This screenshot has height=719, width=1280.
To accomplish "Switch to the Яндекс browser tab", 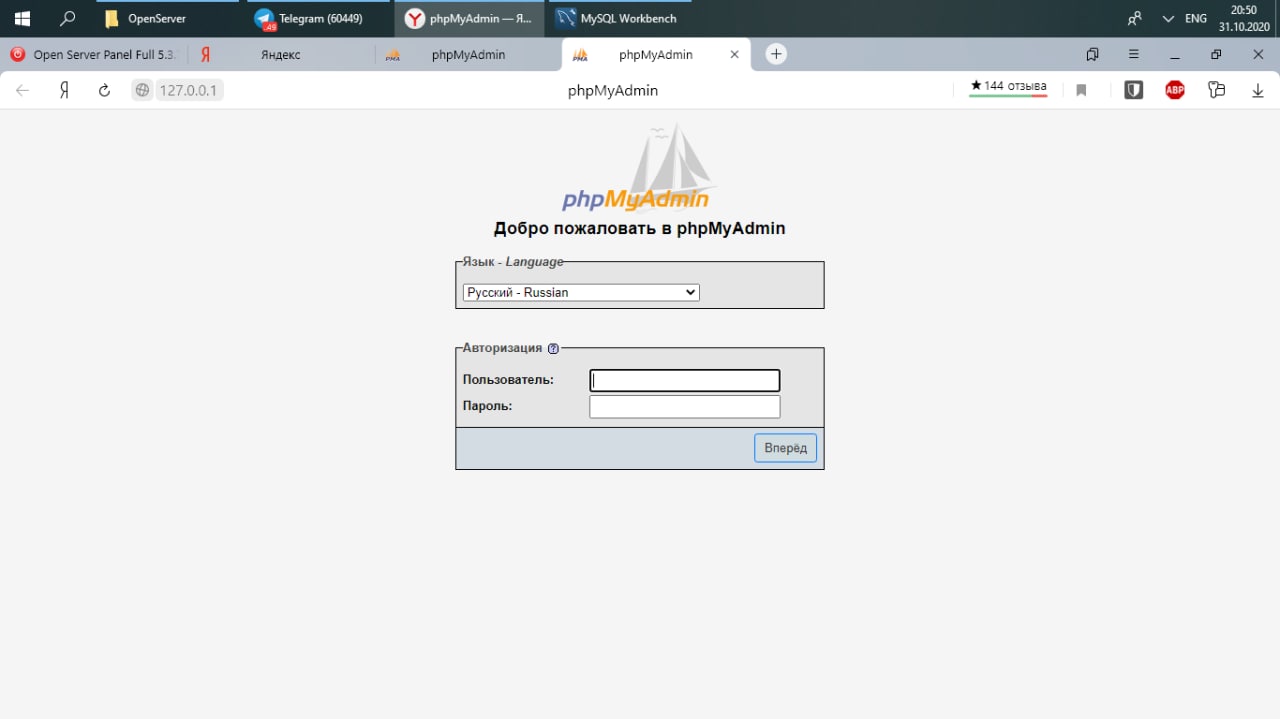I will [x=280, y=55].
